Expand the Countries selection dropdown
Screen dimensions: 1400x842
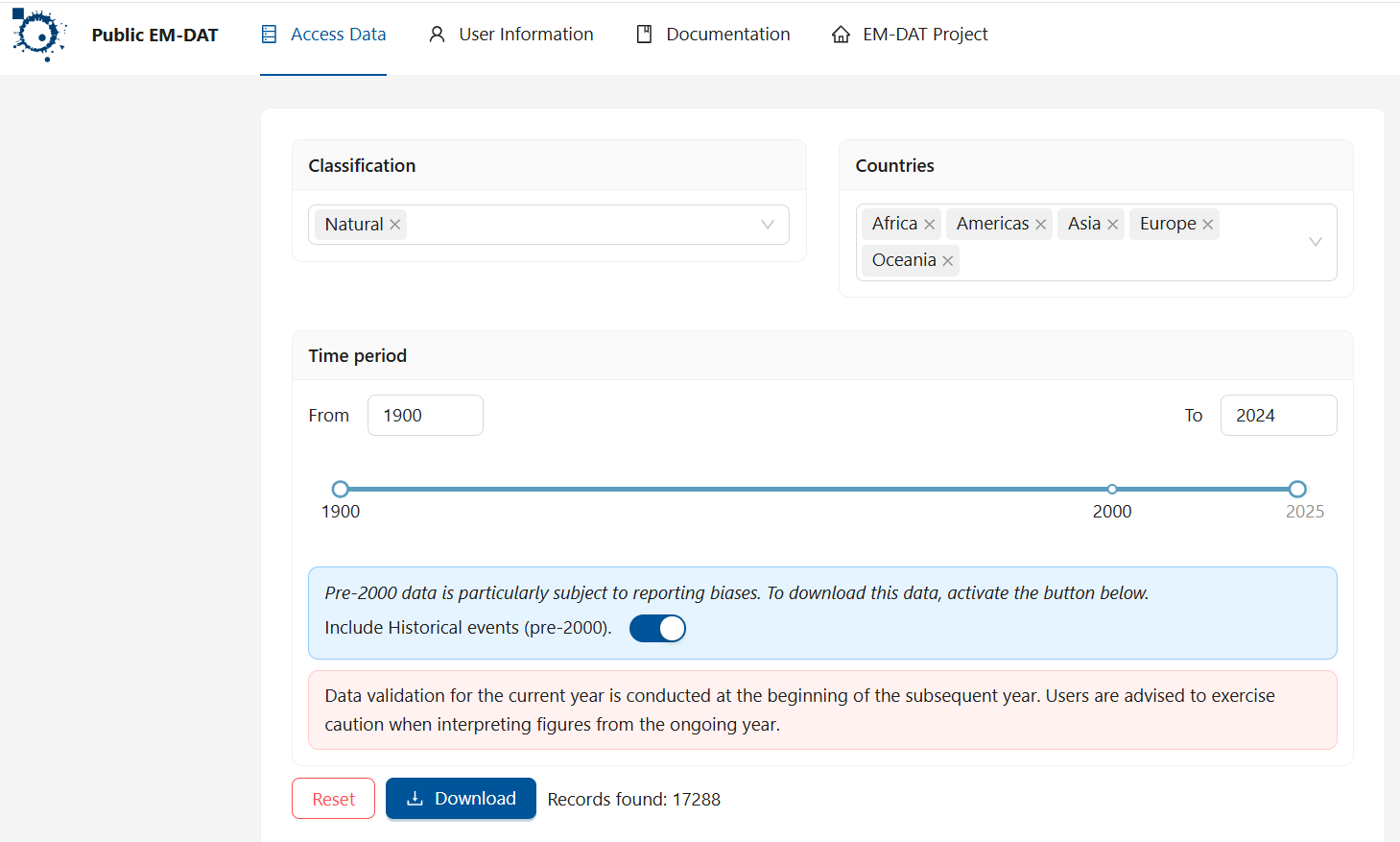[x=1315, y=242]
